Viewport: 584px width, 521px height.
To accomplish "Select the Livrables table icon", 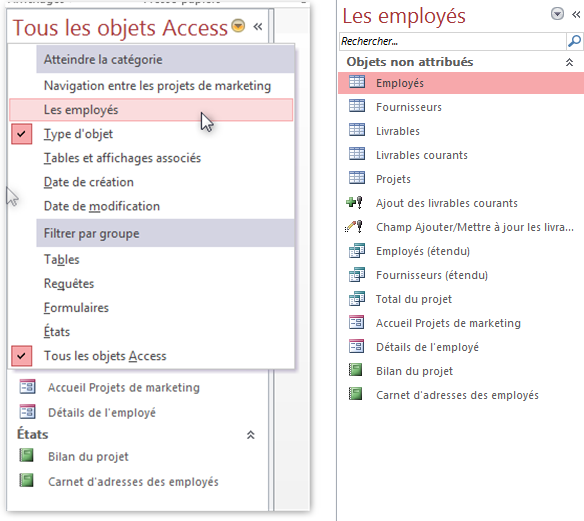I will pyautogui.click(x=357, y=130).
